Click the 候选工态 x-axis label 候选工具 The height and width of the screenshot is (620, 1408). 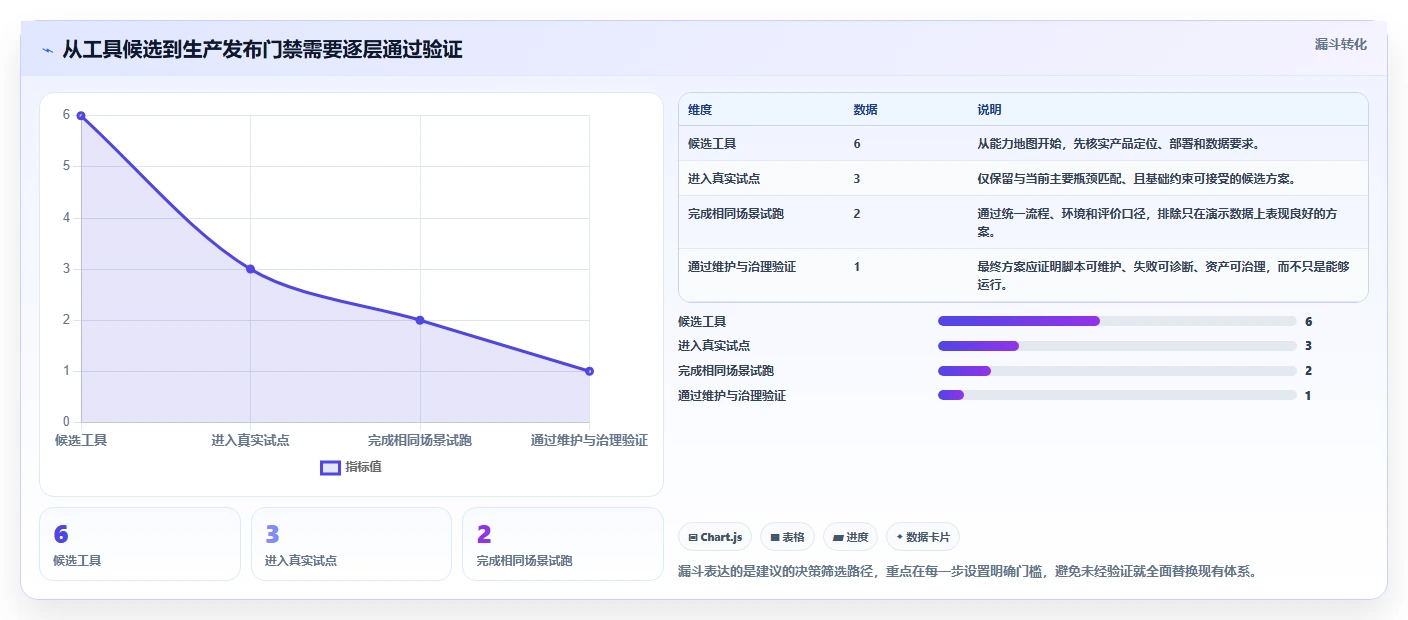click(81, 440)
